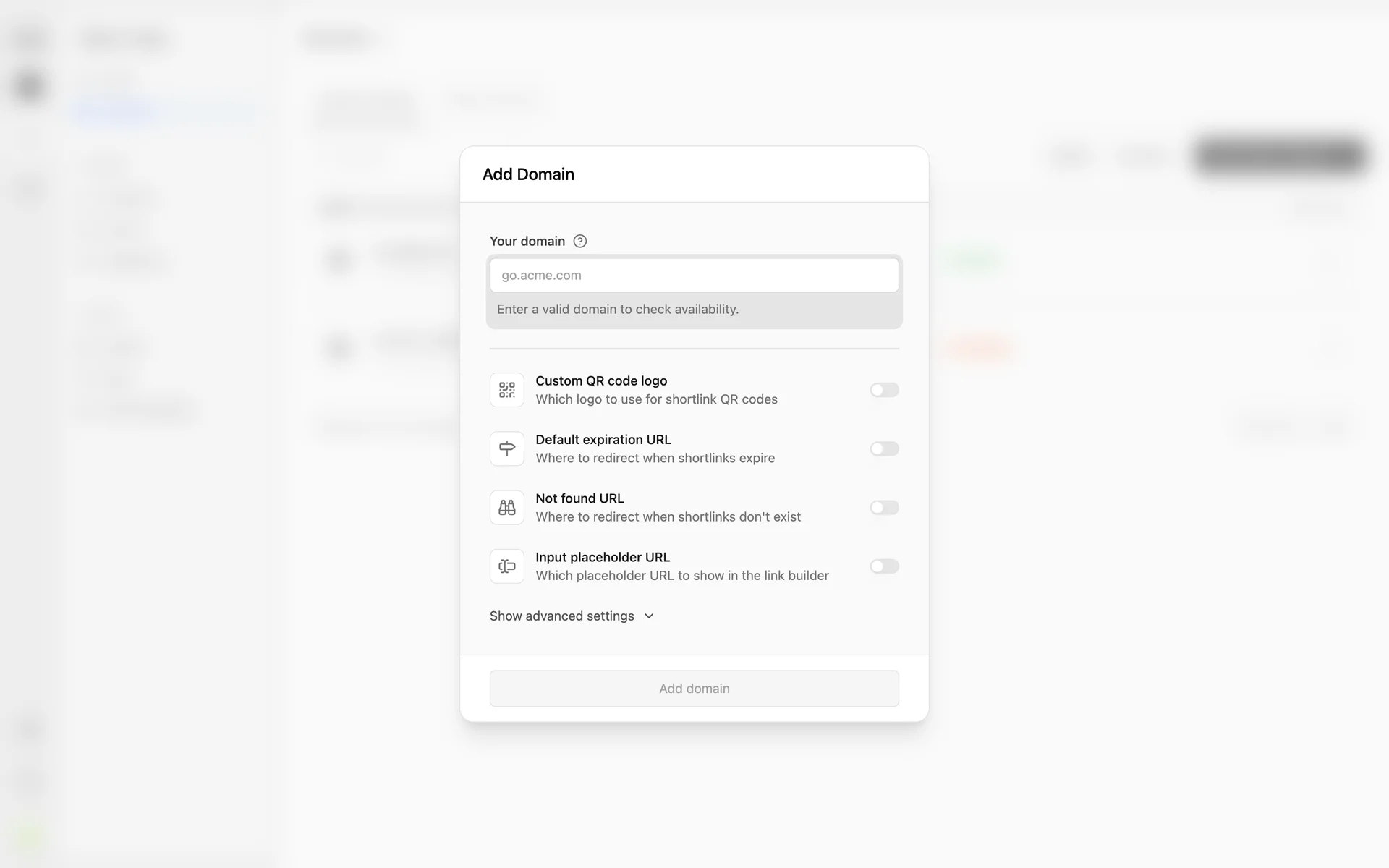Click the domain availability helper message
Image resolution: width=1389 pixels, height=868 pixels.
tap(617, 310)
